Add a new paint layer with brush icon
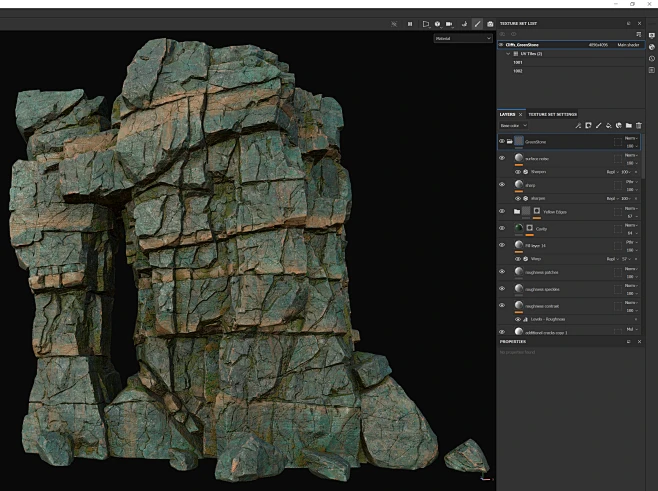 coord(598,125)
